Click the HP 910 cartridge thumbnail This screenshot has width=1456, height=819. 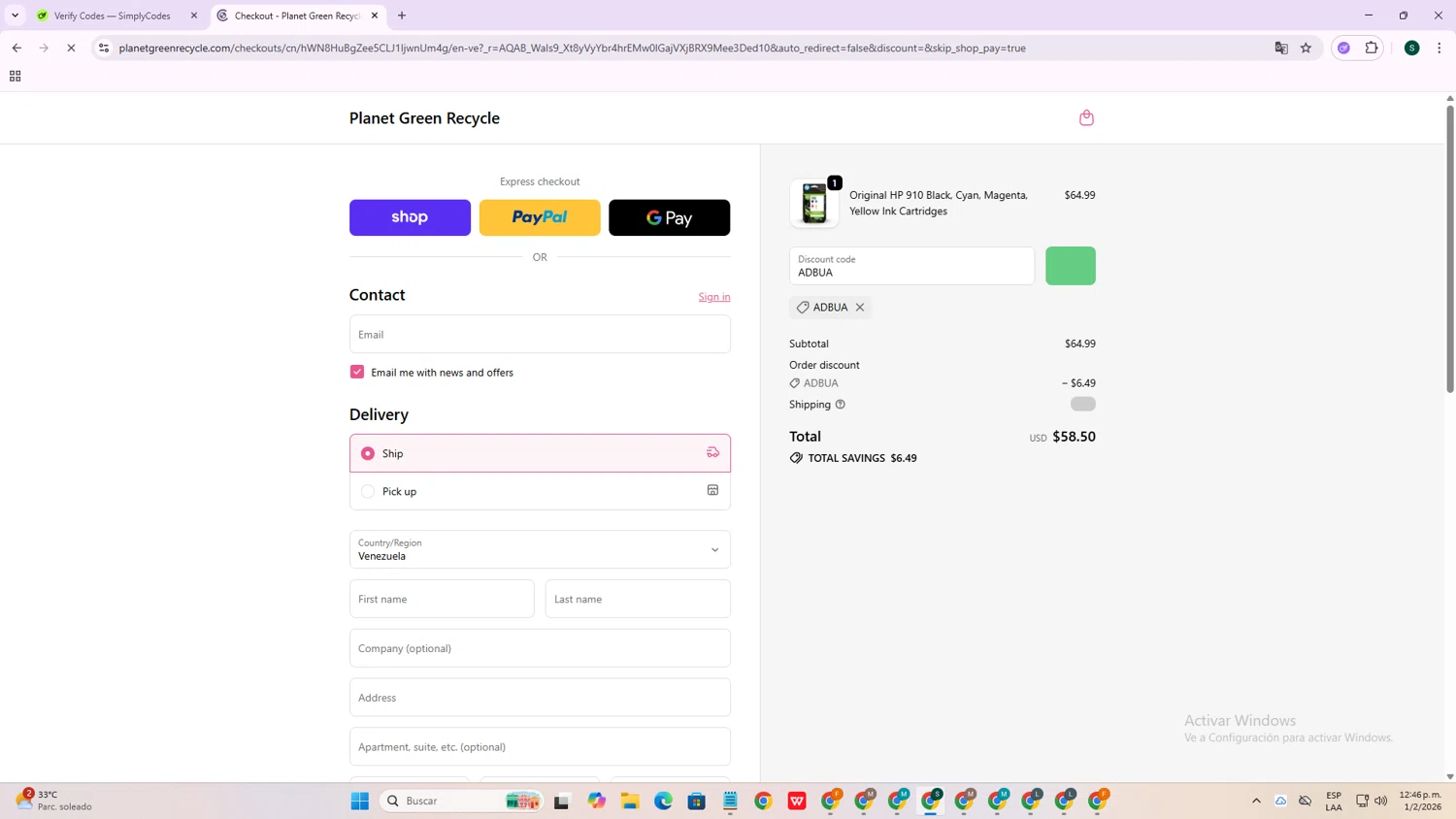click(814, 203)
